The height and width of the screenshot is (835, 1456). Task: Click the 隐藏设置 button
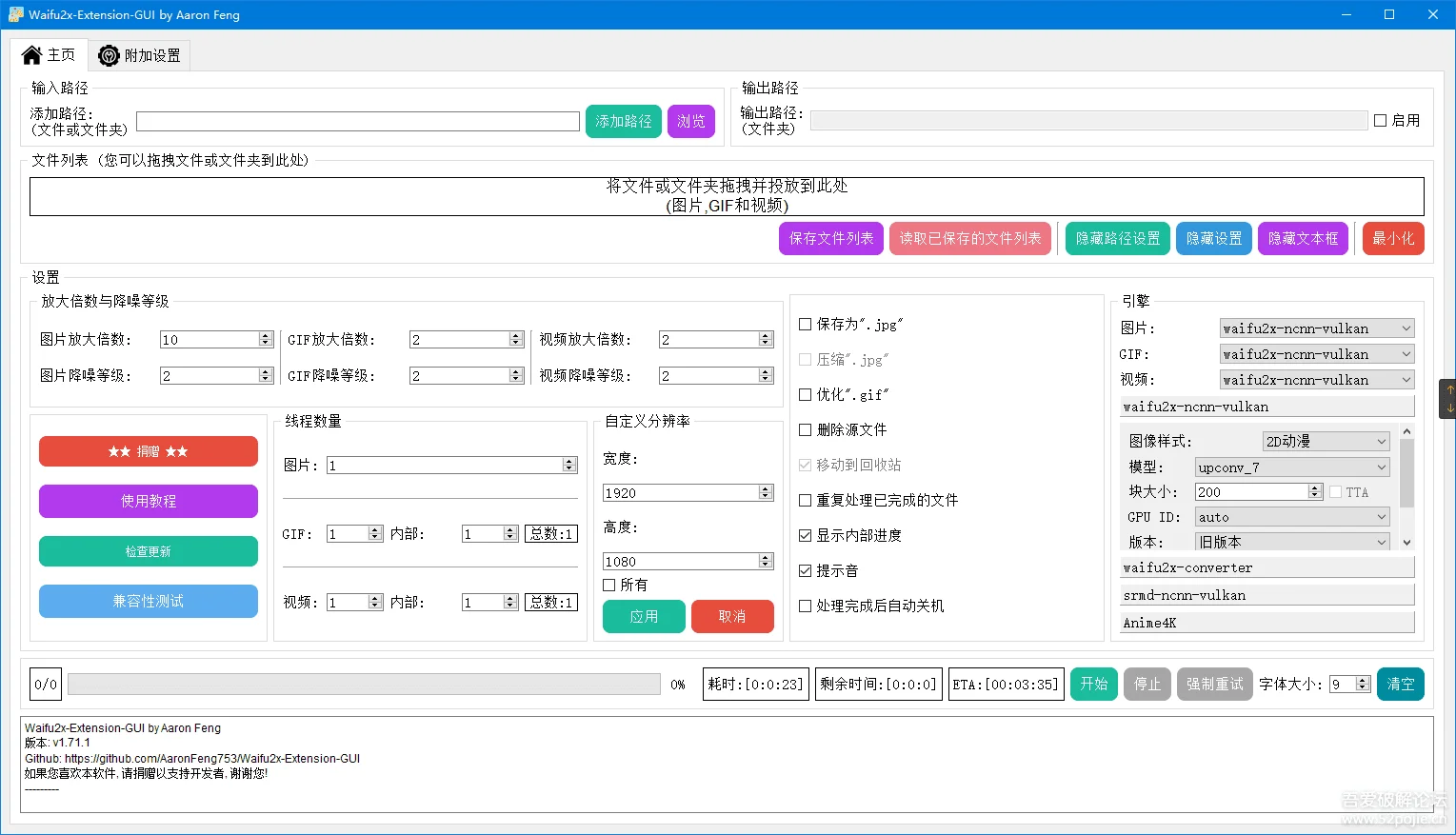(x=1214, y=238)
